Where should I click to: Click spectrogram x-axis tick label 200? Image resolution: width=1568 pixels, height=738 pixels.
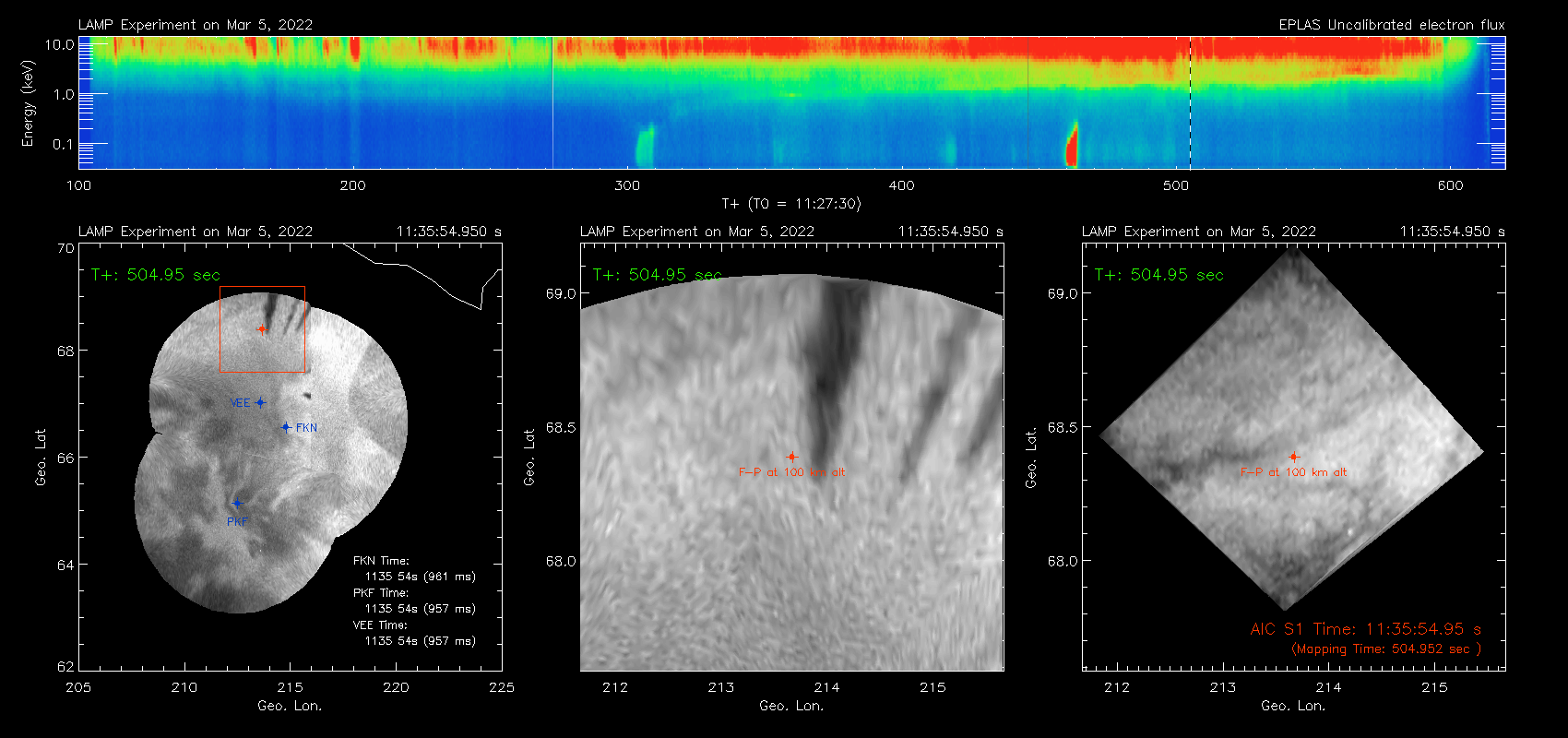pos(352,185)
